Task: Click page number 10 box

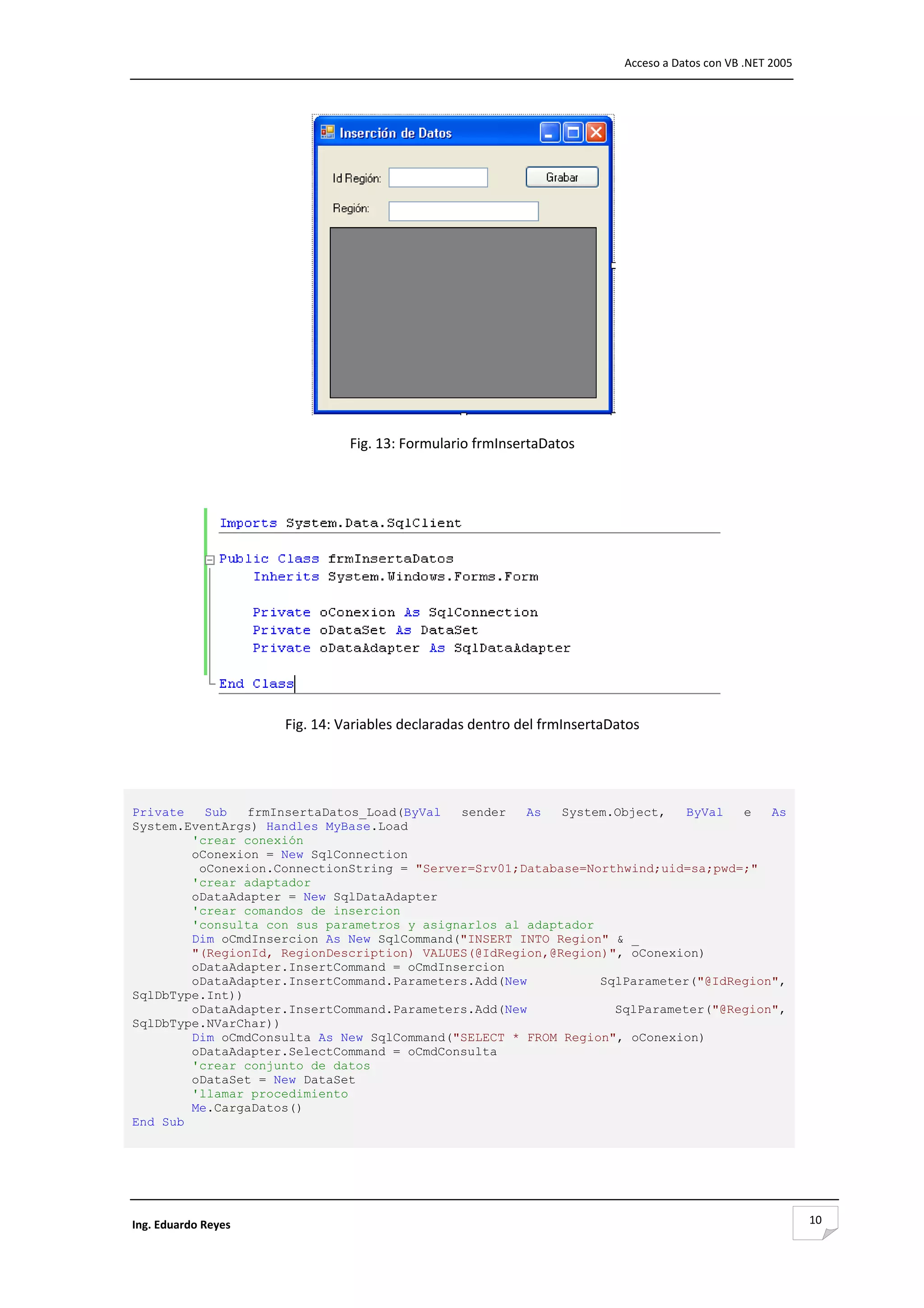Action: pyautogui.click(x=815, y=1223)
